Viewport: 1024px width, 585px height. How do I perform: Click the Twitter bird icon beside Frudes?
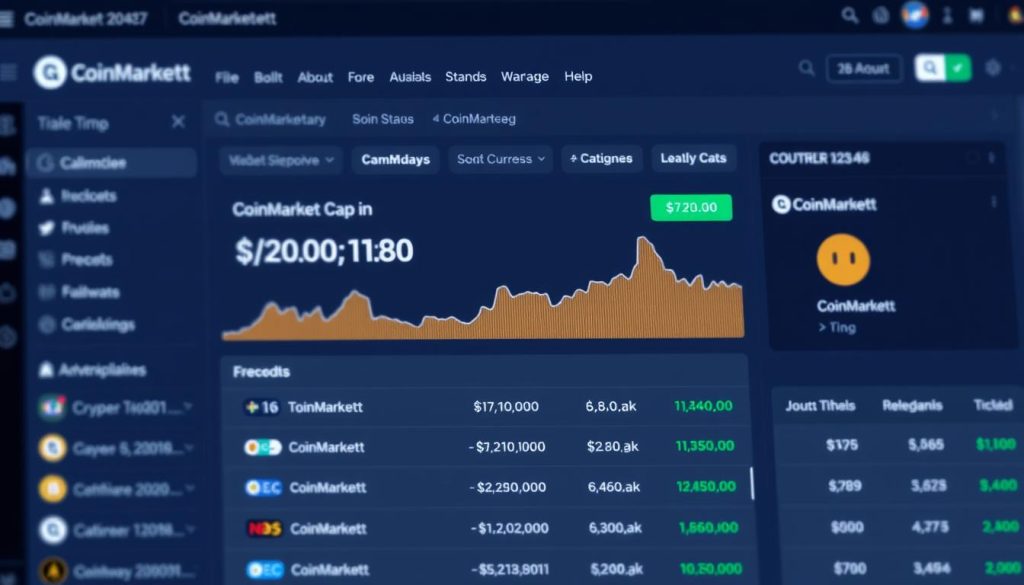click(46, 228)
